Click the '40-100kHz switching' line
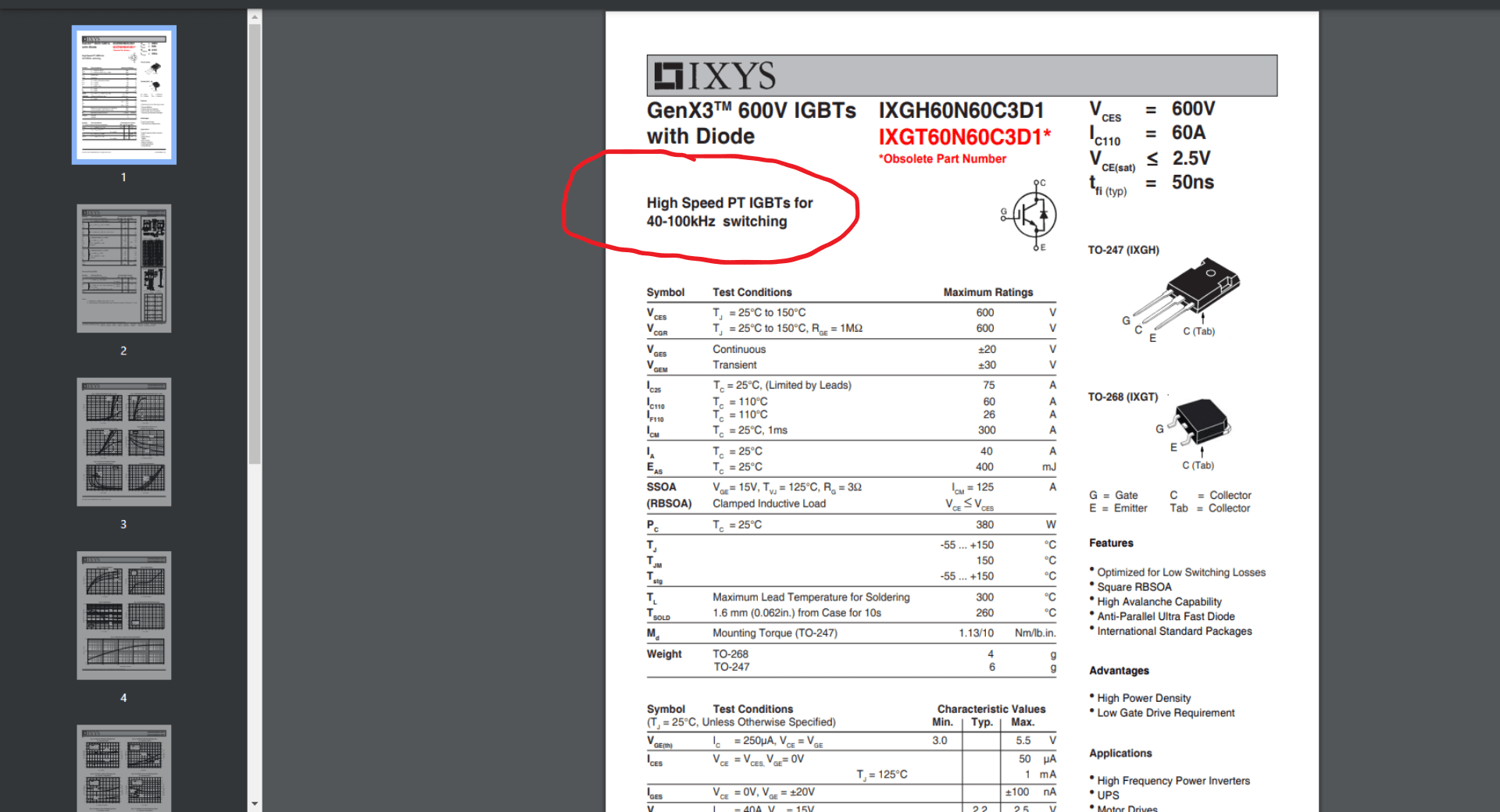Viewport: 1500px width, 812px height. pos(716,222)
